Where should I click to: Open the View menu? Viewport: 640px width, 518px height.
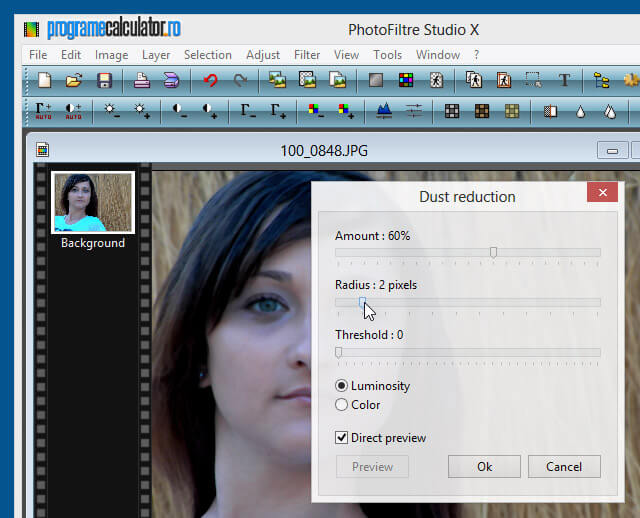click(x=347, y=55)
